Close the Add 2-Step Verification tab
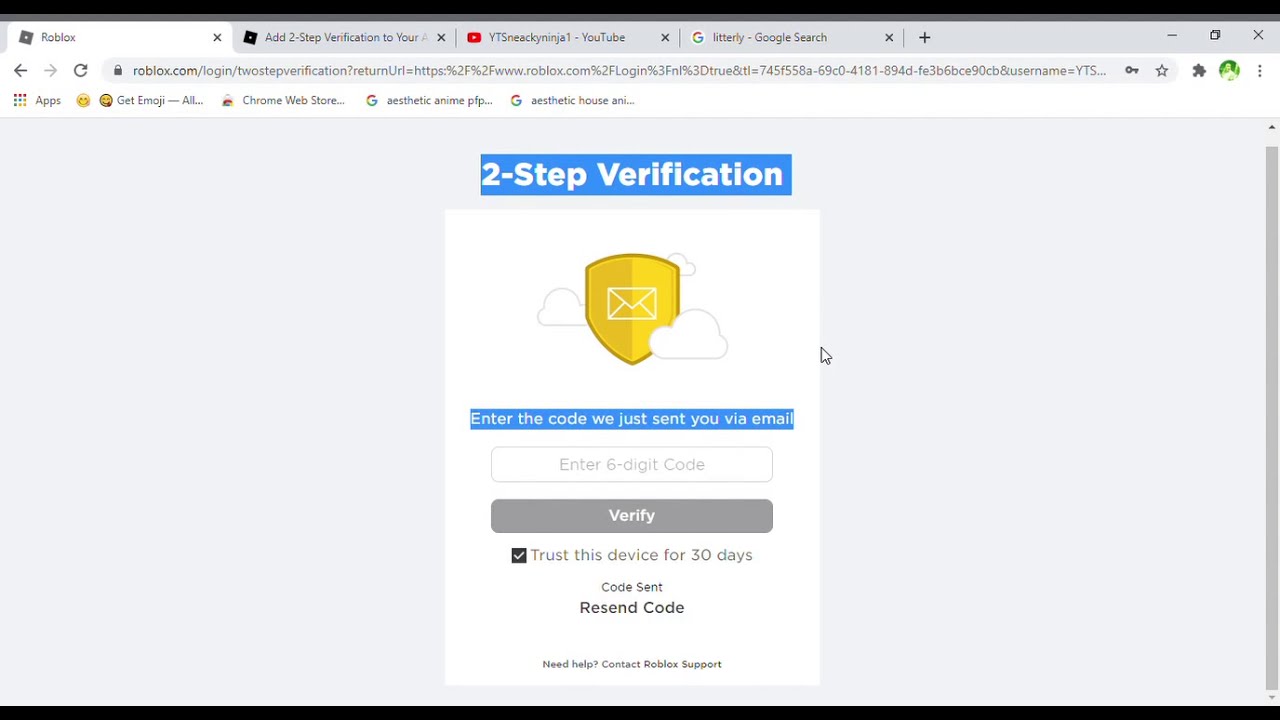1280x720 pixels. 441,38
